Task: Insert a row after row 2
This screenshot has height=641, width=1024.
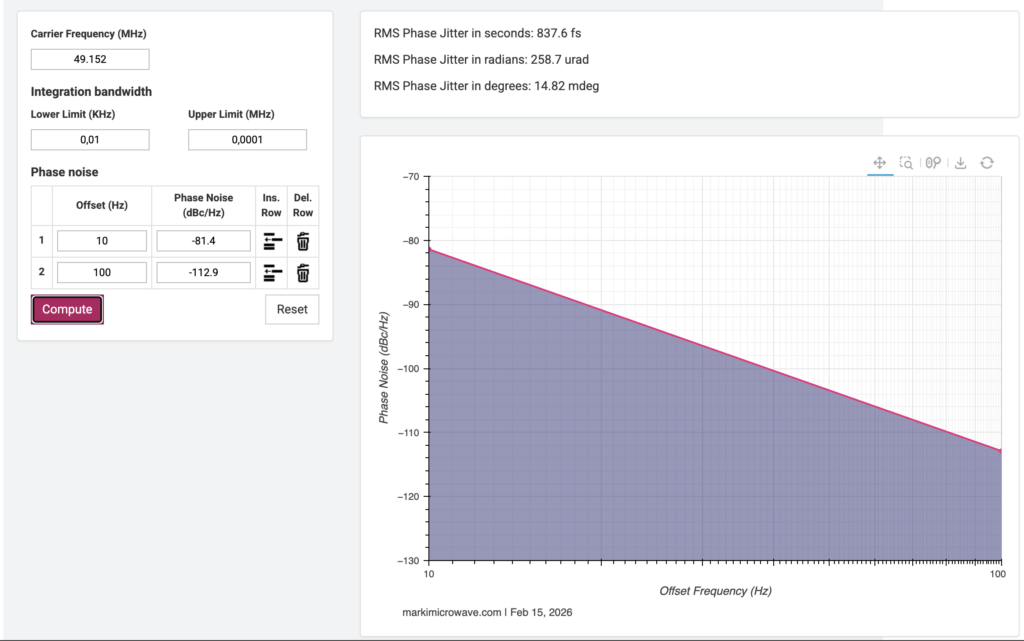Action: point(272,272)
